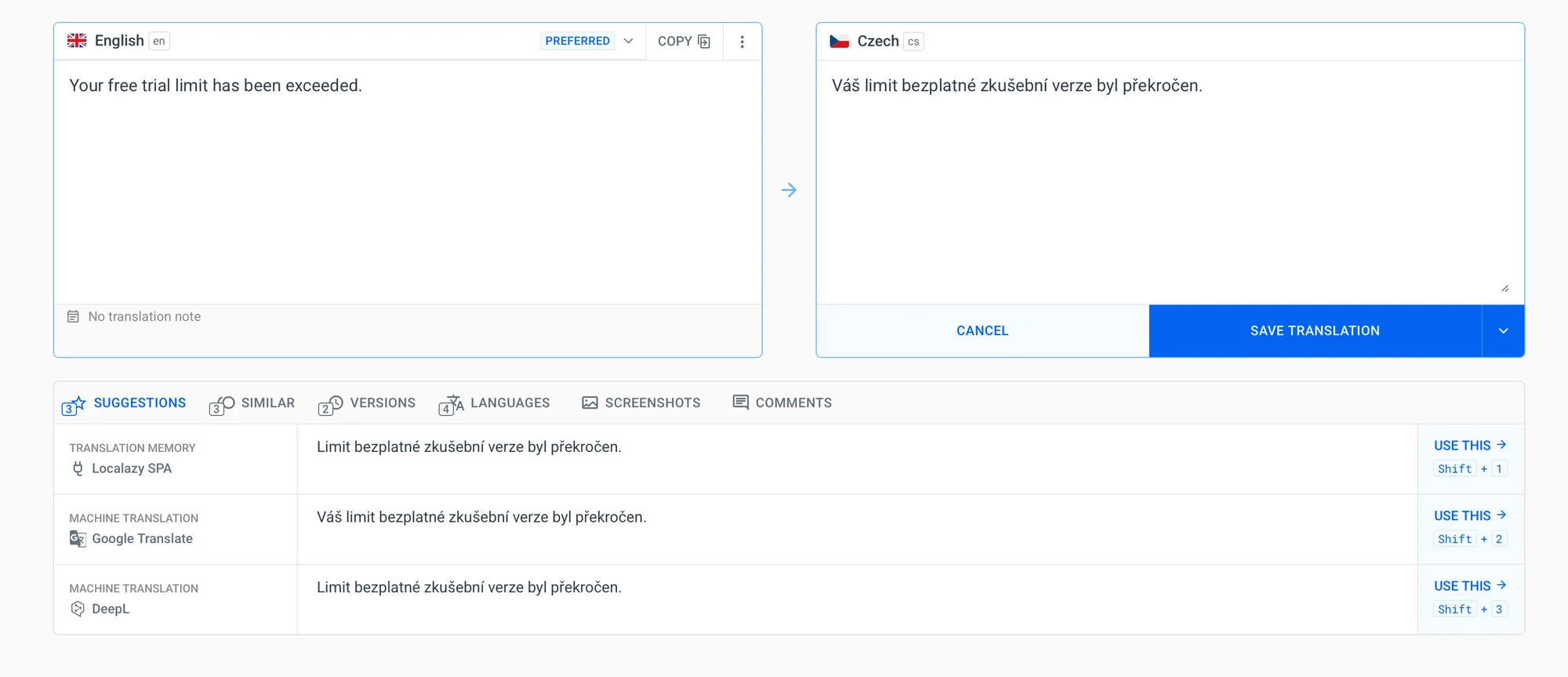Click the DeepL engine icon
This screenshot has height=677, width=1568.
78,609
